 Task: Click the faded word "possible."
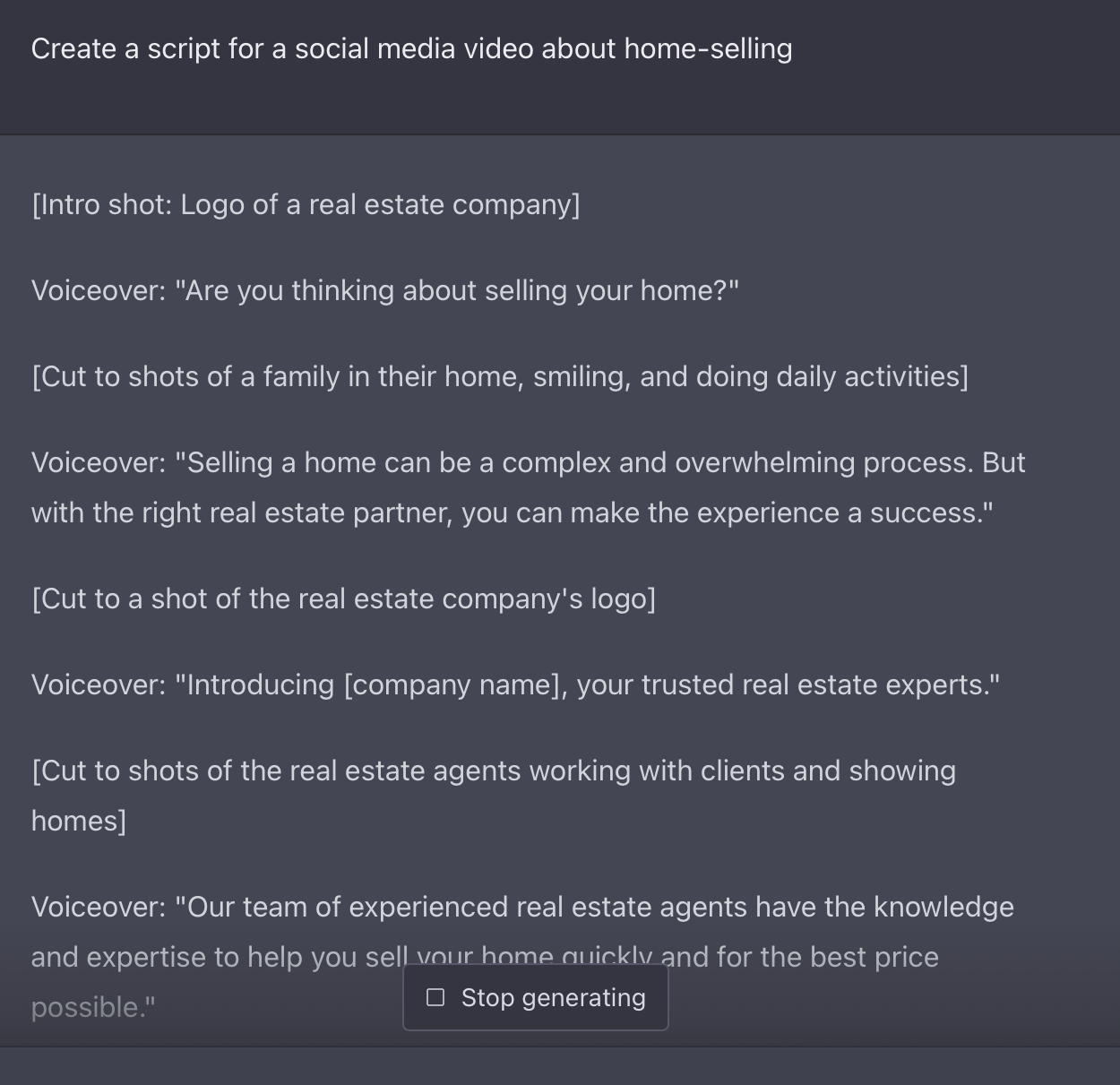(x=93, y=1007)
